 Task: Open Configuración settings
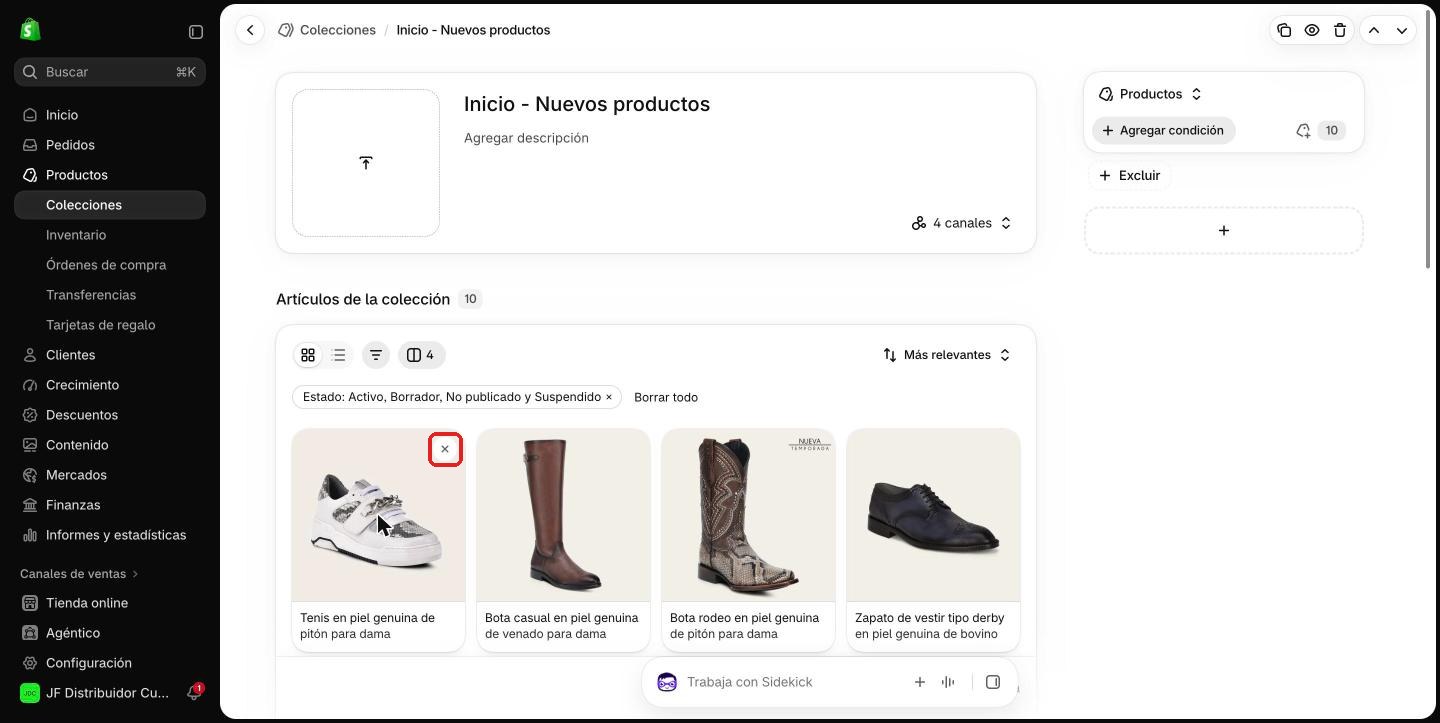click(x=110, y=663)
